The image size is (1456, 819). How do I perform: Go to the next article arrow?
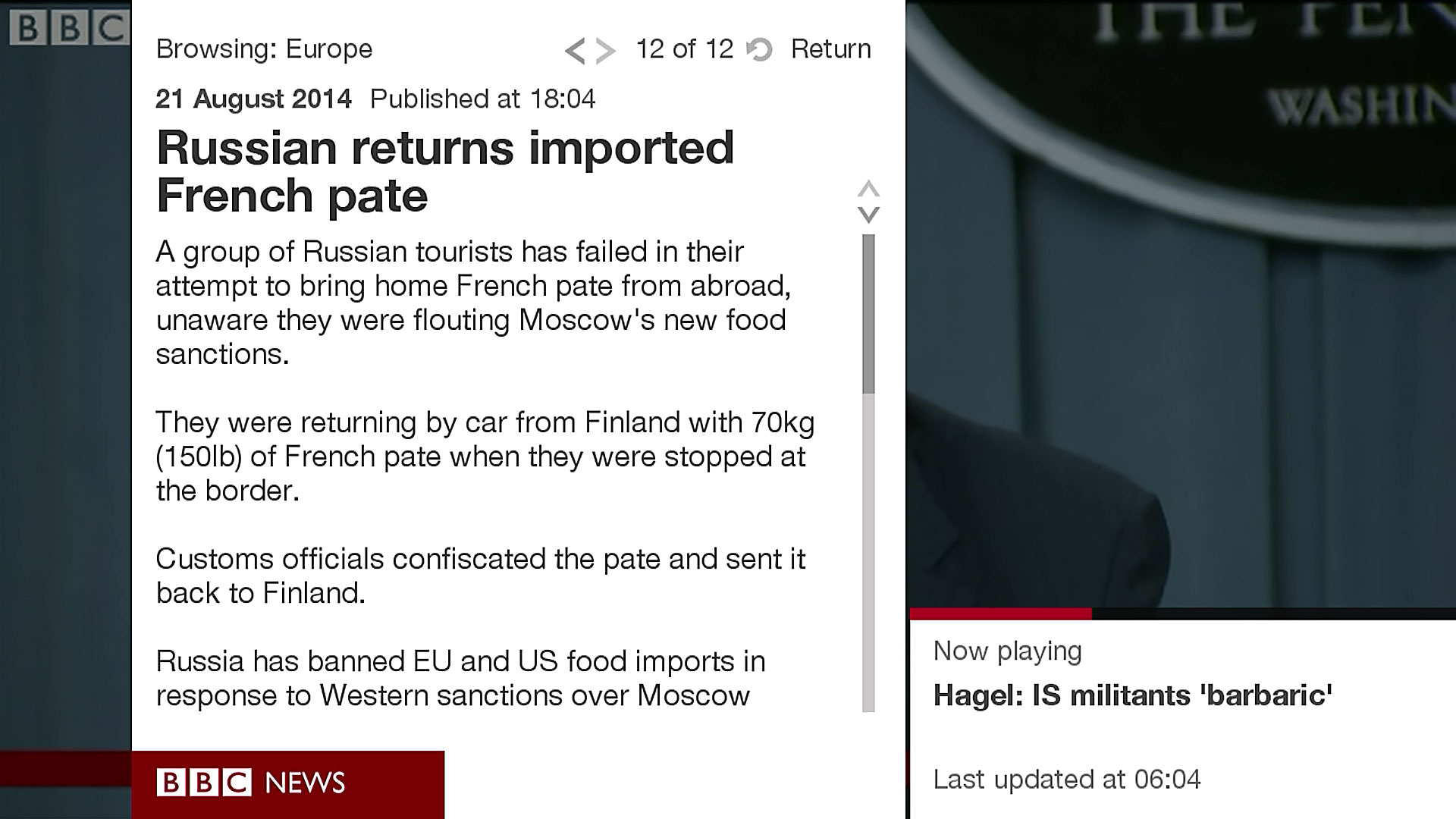(x=605, y=51)
